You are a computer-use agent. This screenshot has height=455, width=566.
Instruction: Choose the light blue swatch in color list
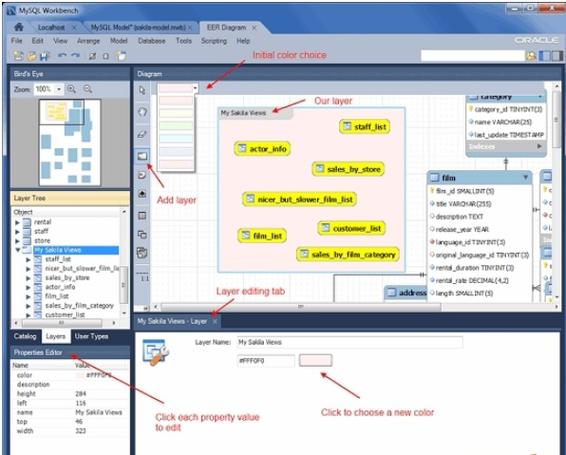(x=176, y=139)
